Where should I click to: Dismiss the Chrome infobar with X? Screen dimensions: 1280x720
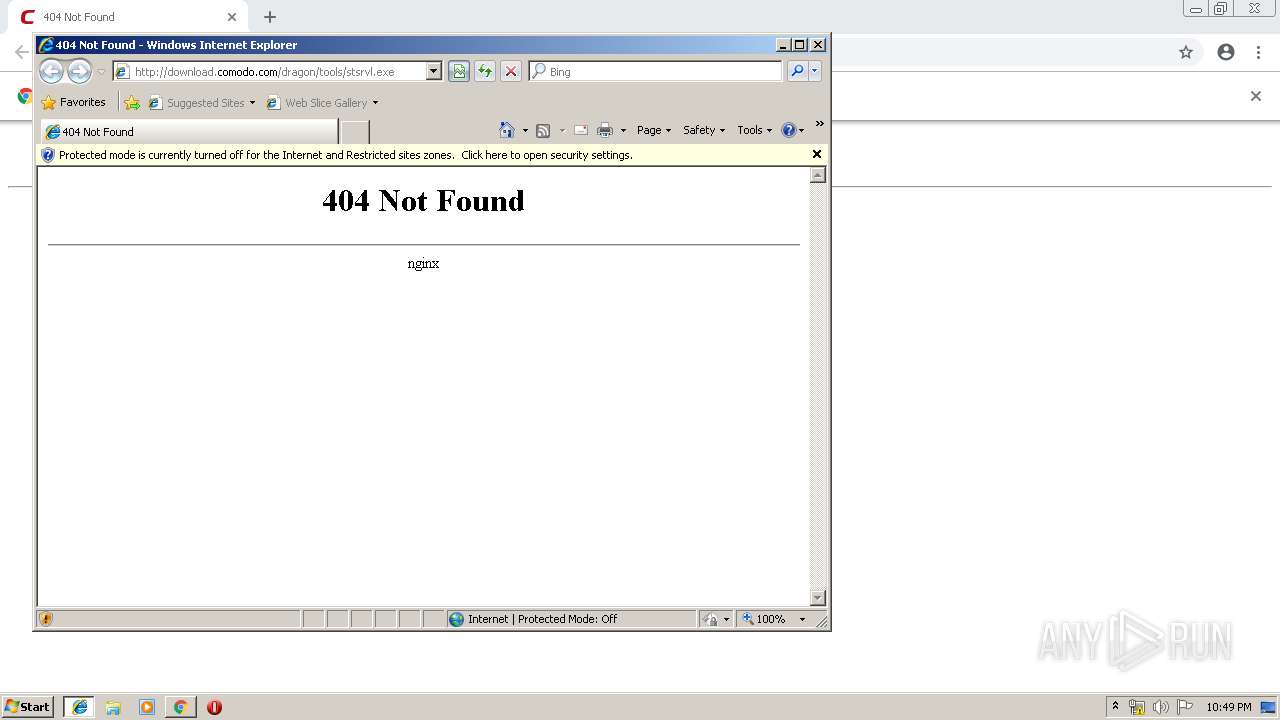point(1256,96)
